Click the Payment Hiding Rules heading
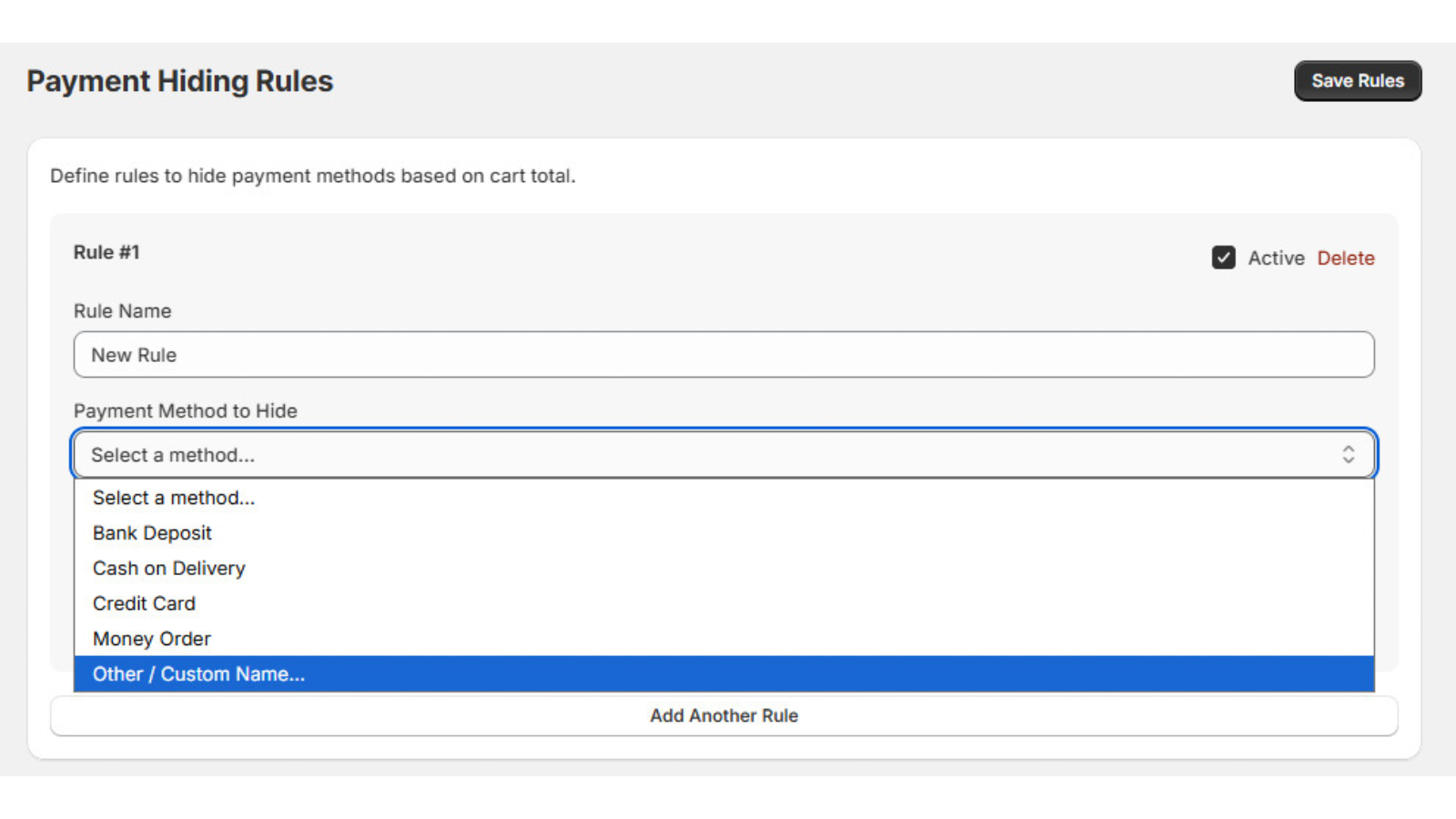1456x819 pixels. pos(179,81)
